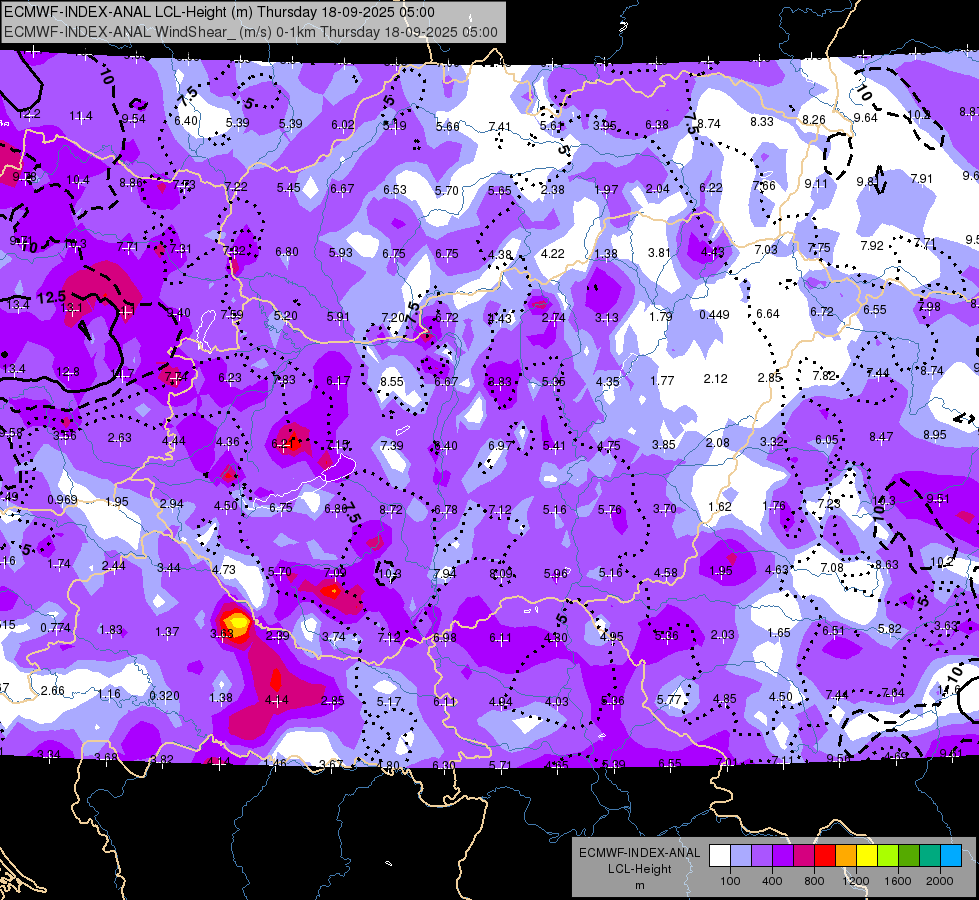The height and width of the screenshot is (900, 979).
Task: Select the grid value 2.12
Action: (x=716, y=378)
